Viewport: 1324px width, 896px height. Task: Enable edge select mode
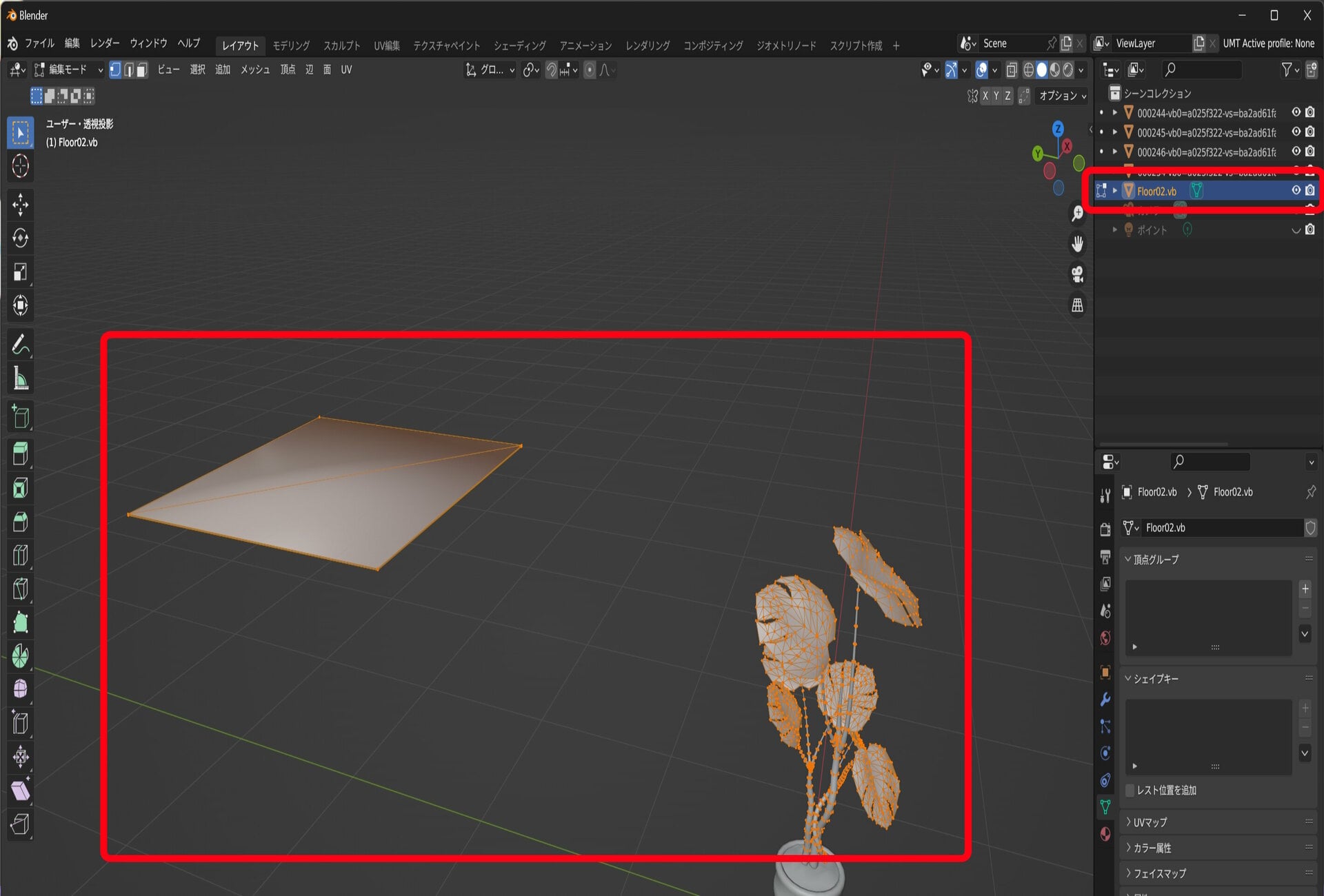pos(128,70)
